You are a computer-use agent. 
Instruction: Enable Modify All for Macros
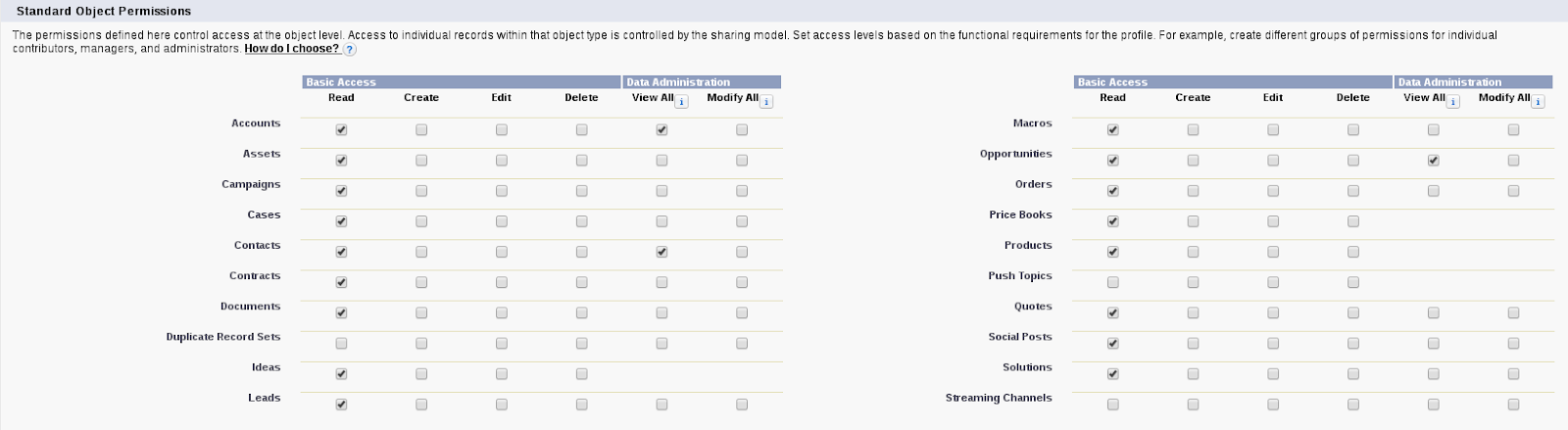(1514, 129)
